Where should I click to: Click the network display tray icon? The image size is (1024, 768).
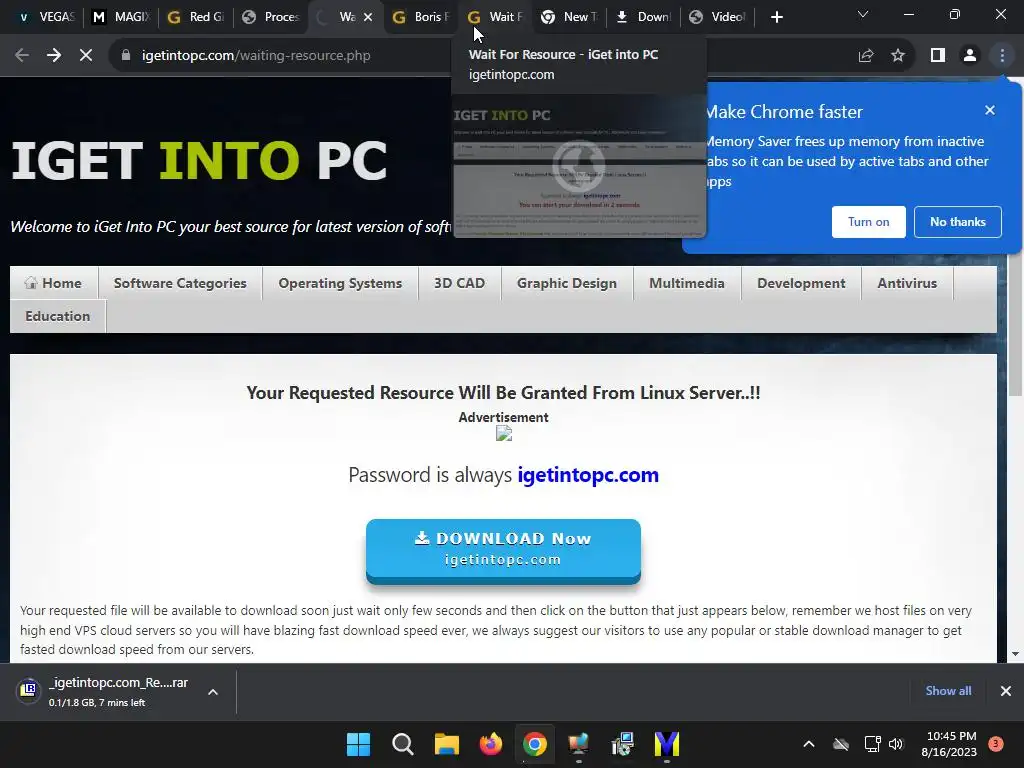(872, 744)
